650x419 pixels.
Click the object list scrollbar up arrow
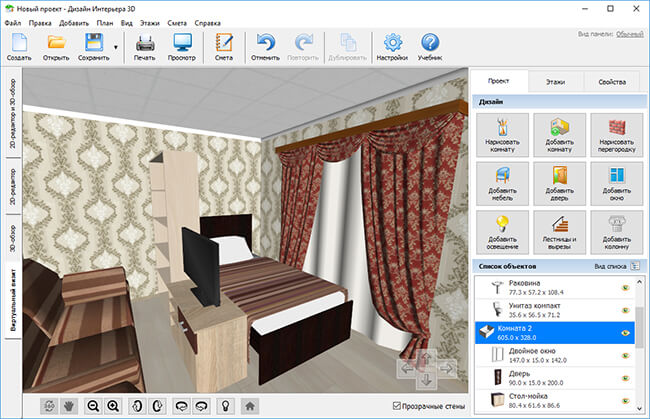point(640,282)
